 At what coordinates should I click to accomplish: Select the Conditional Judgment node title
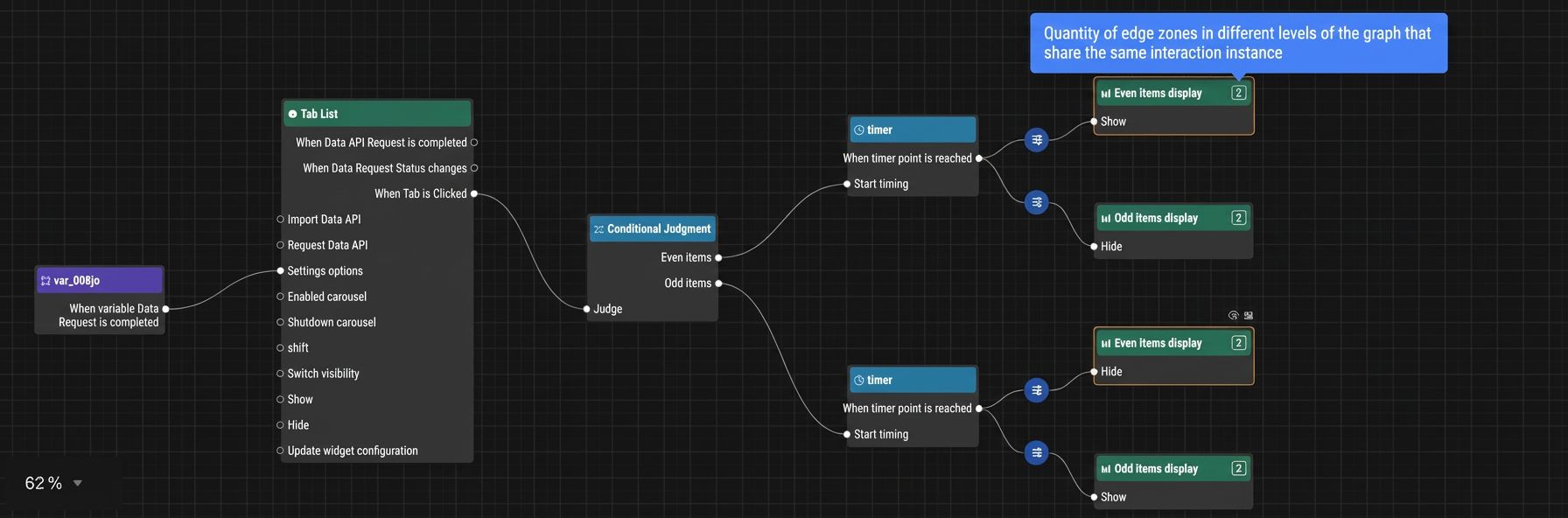pos(659,229)
